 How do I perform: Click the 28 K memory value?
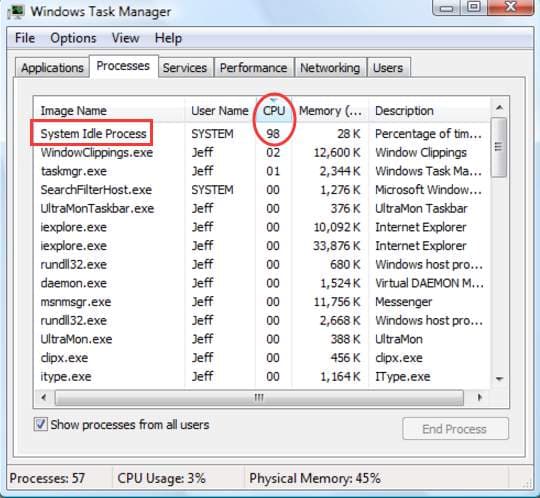[349, 134]
